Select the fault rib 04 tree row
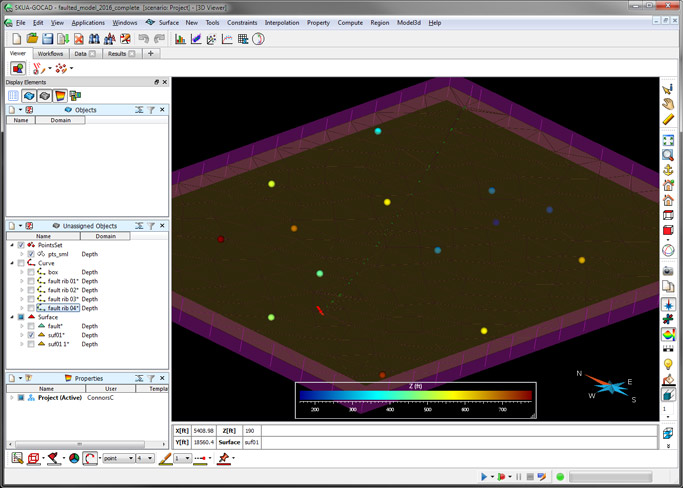This screenshot has width=683, height=488. coord(58,308)
